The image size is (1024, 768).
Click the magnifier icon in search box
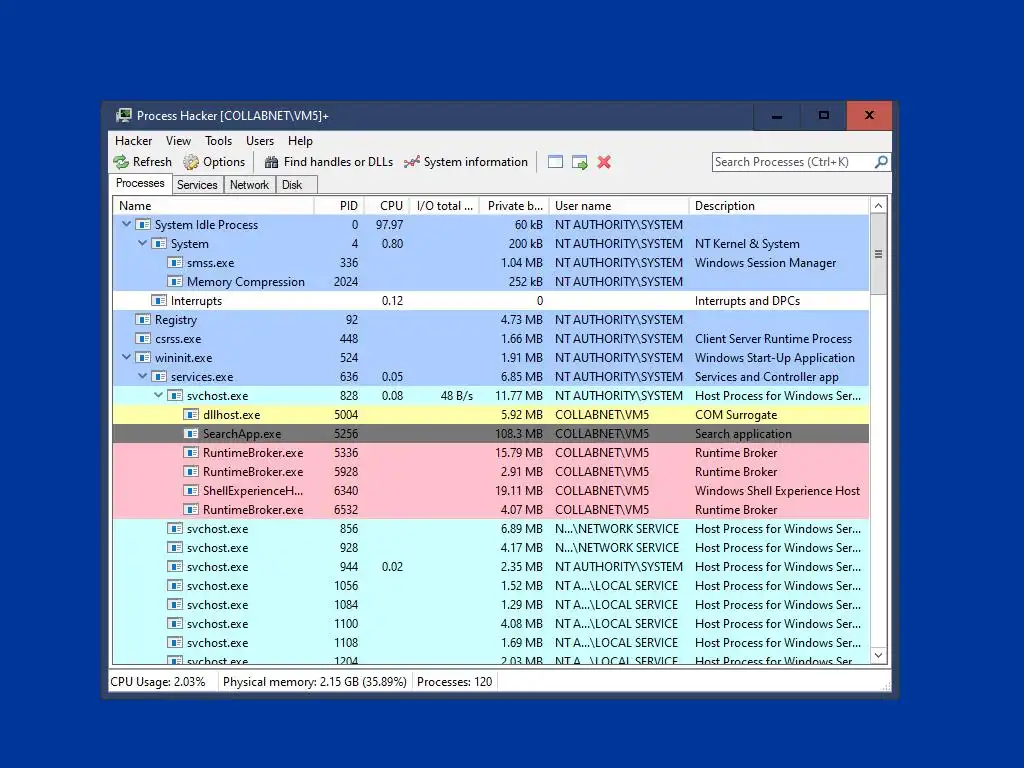880,161
